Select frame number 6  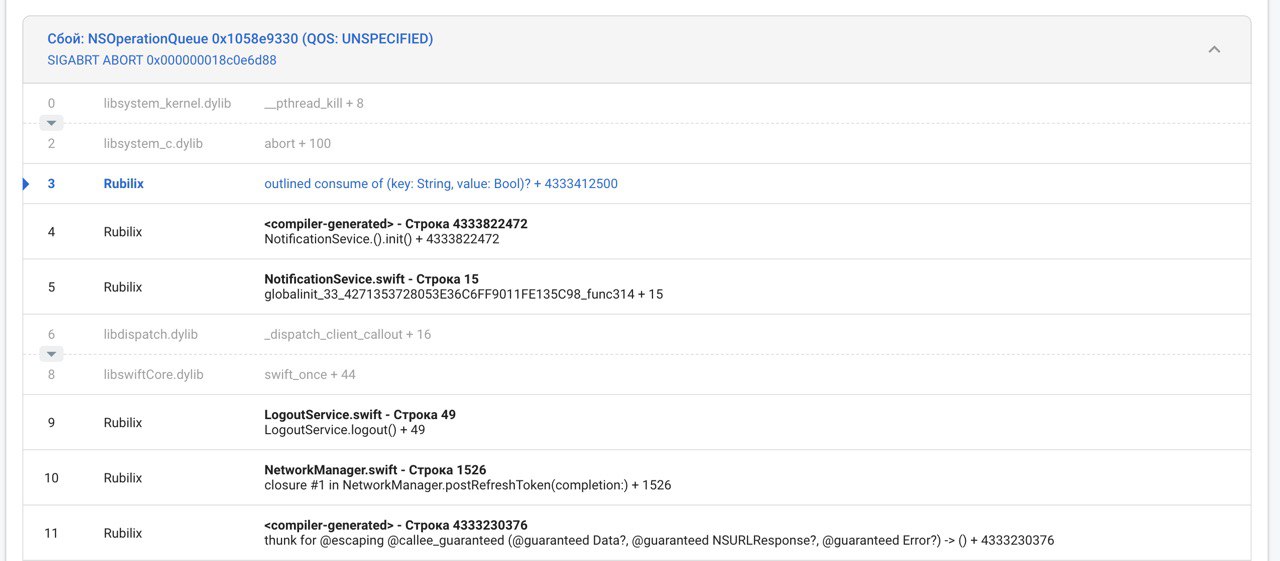[51, 334]
